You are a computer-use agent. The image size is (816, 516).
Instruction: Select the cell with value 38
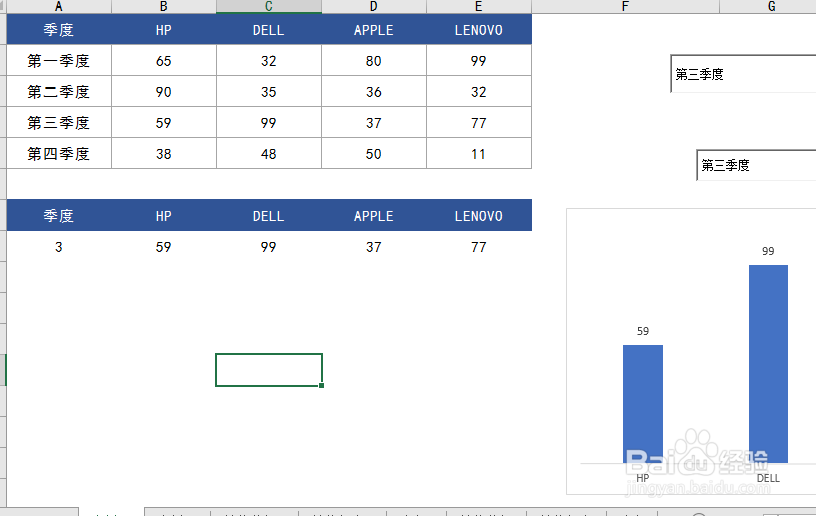tap(163, 154)
